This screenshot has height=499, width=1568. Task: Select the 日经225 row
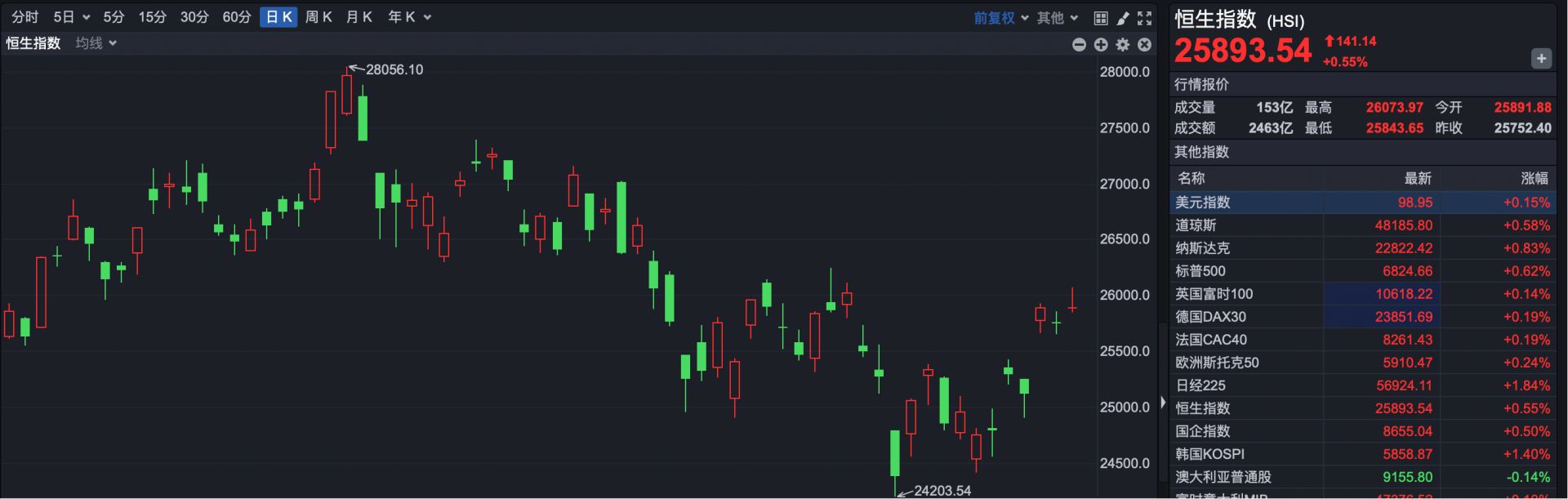coord(1363,385)
